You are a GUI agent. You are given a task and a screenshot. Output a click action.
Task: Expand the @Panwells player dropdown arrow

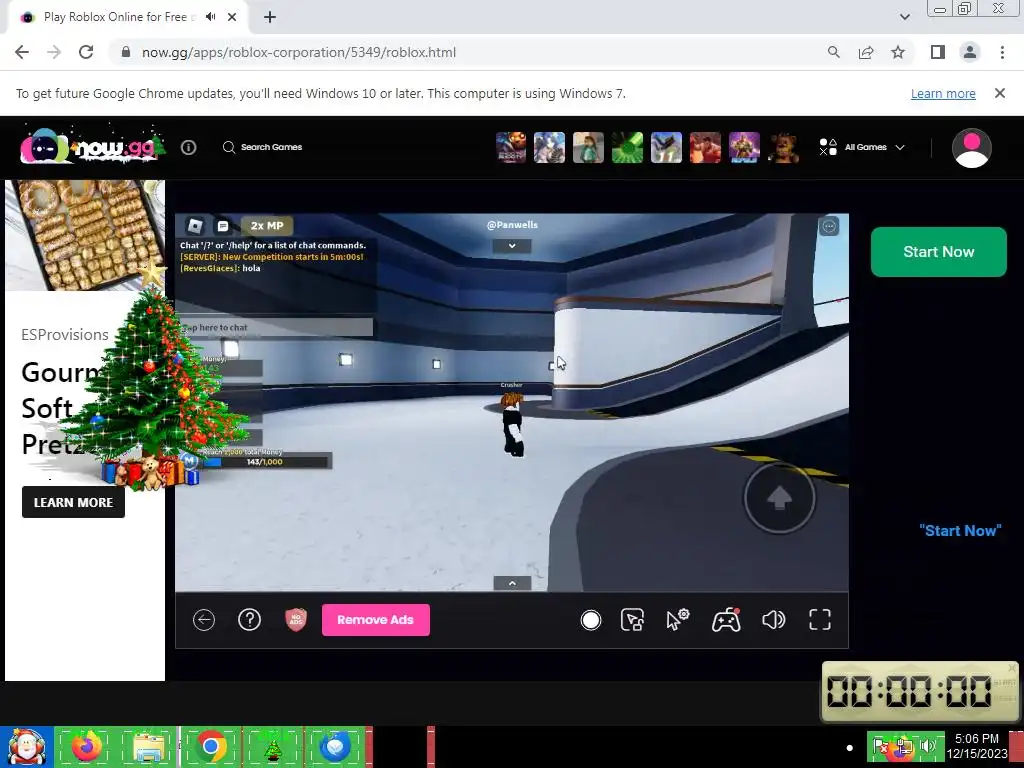[512, 246]
